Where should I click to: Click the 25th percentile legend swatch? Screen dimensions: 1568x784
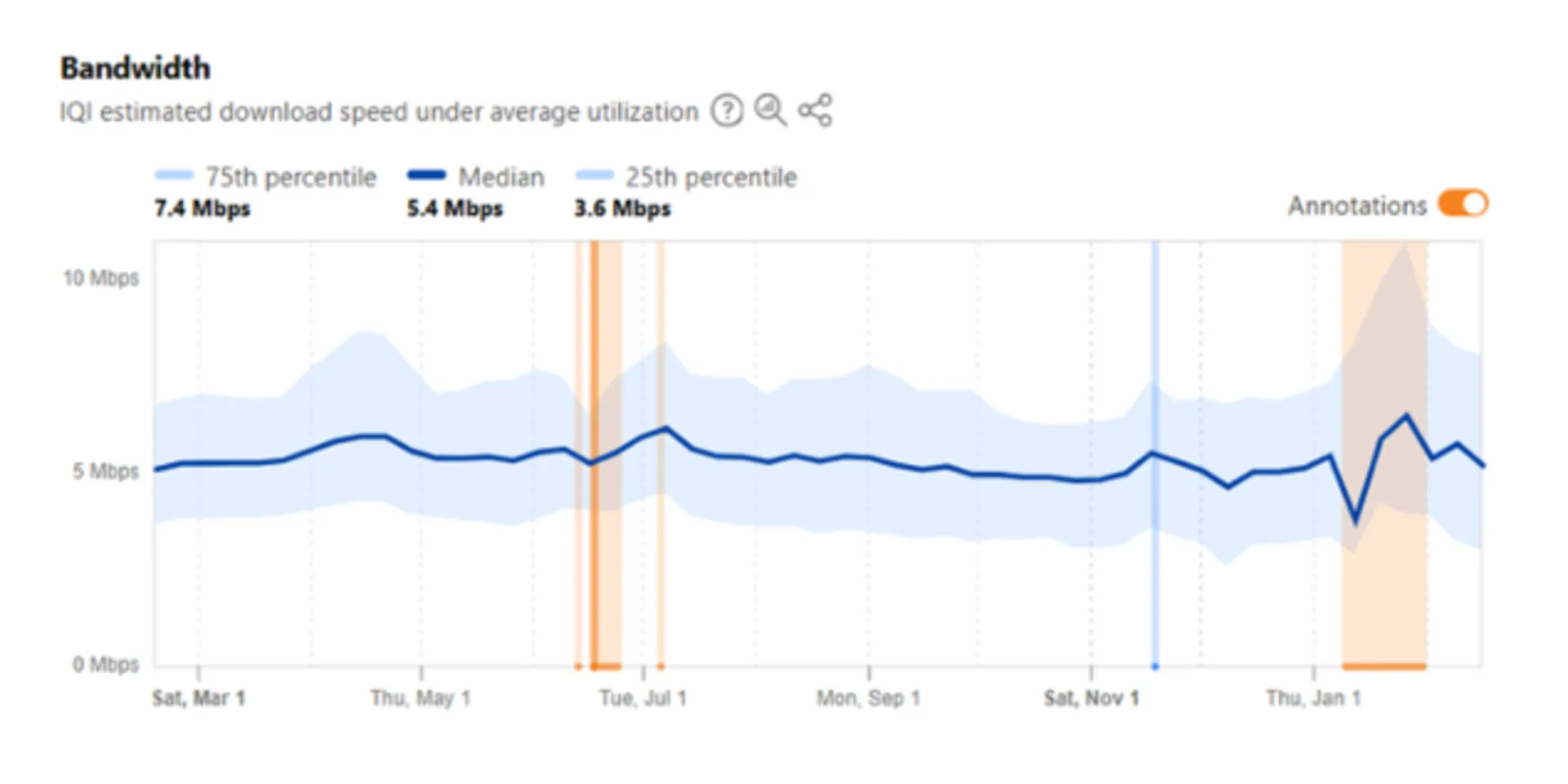tap(594, 175)
